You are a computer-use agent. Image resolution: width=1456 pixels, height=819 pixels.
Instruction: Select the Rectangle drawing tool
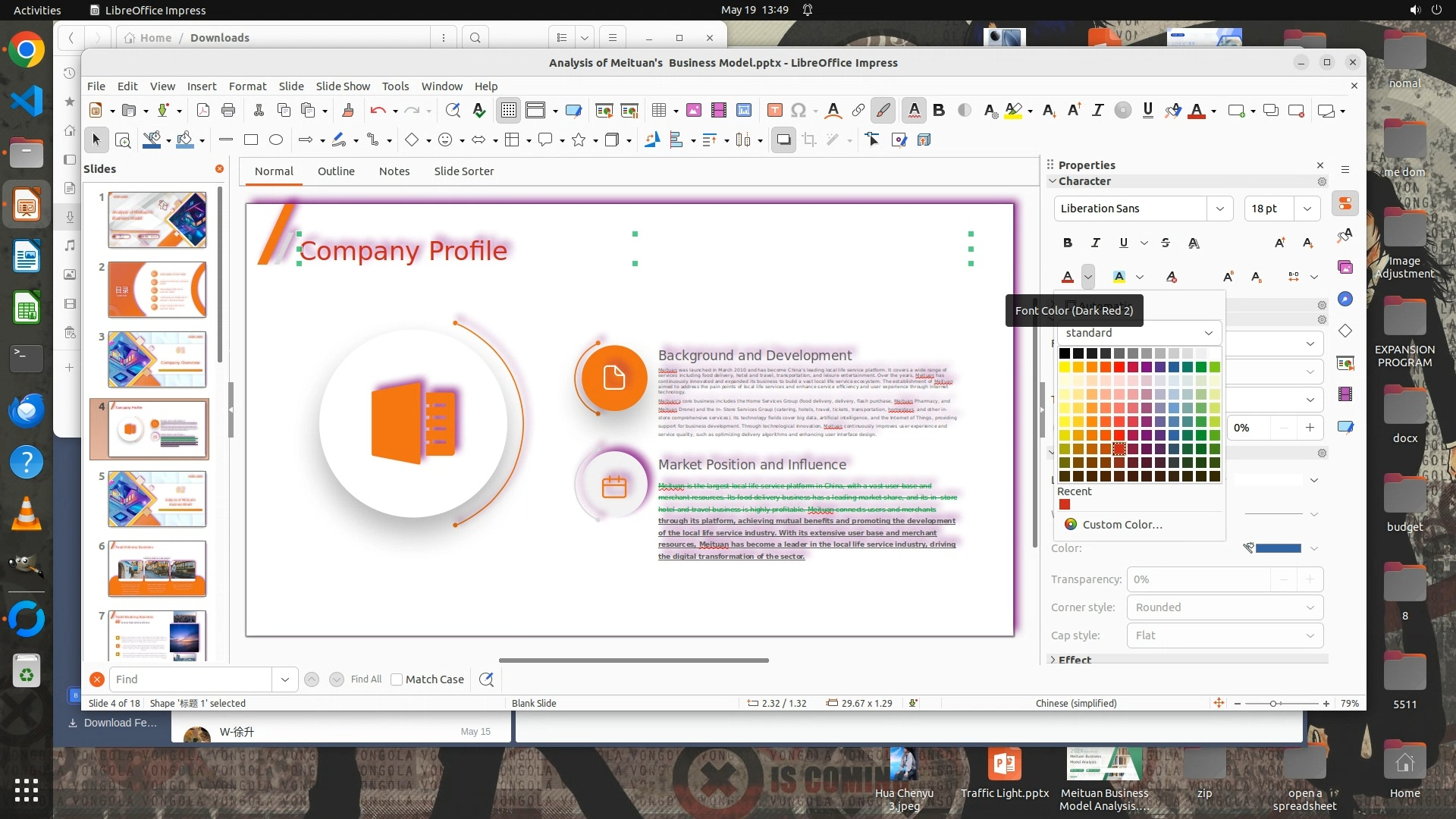click(x=251, y=140)
